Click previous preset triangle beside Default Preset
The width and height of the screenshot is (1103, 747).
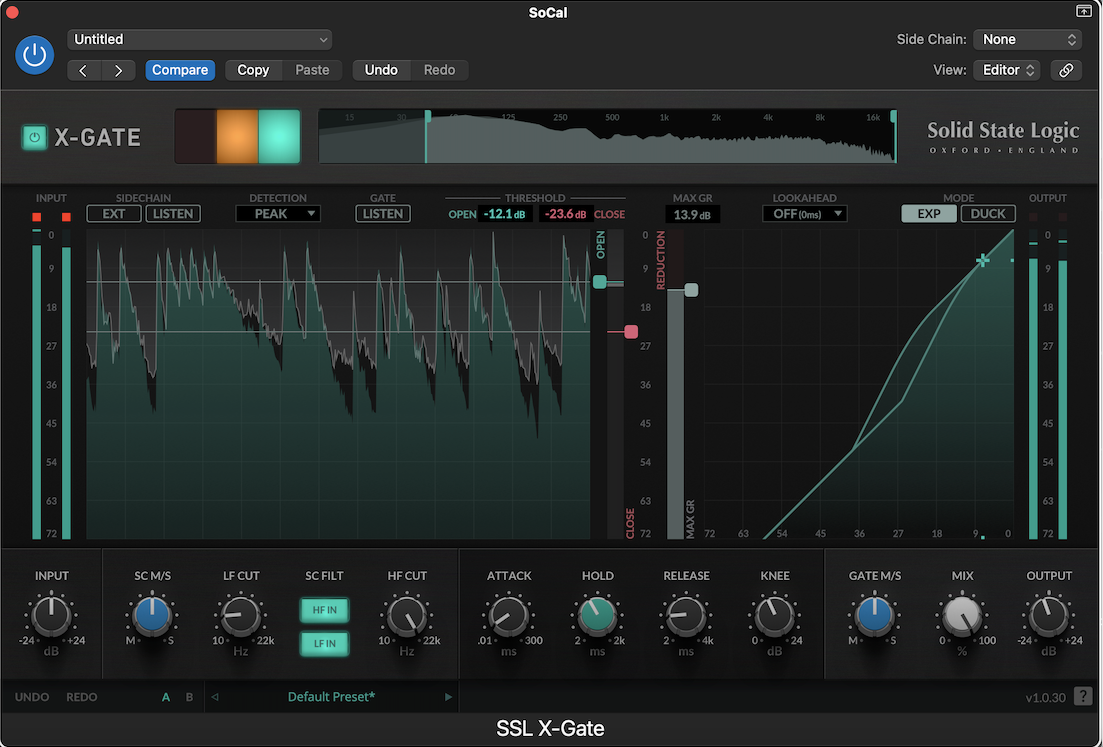(214, 697)
